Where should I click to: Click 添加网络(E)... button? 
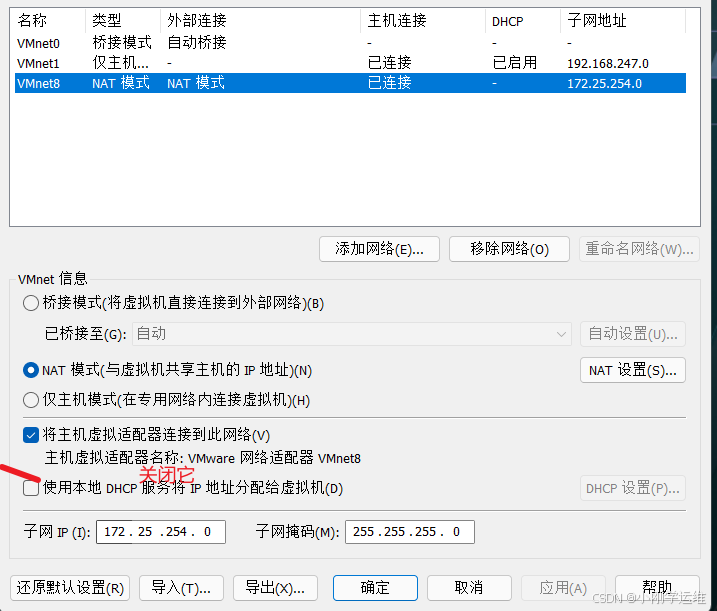379,249
